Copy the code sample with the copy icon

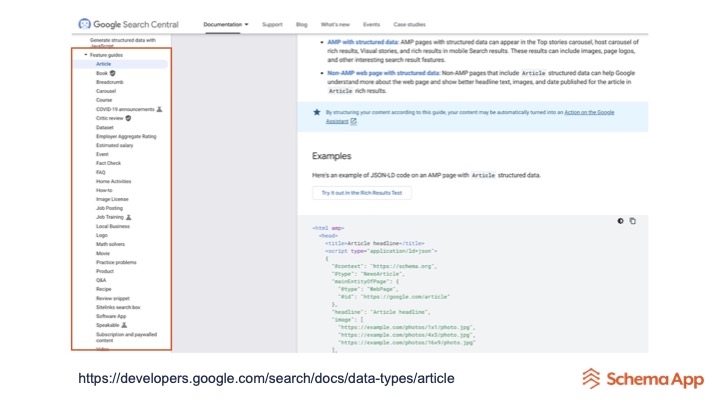(632, 221)
